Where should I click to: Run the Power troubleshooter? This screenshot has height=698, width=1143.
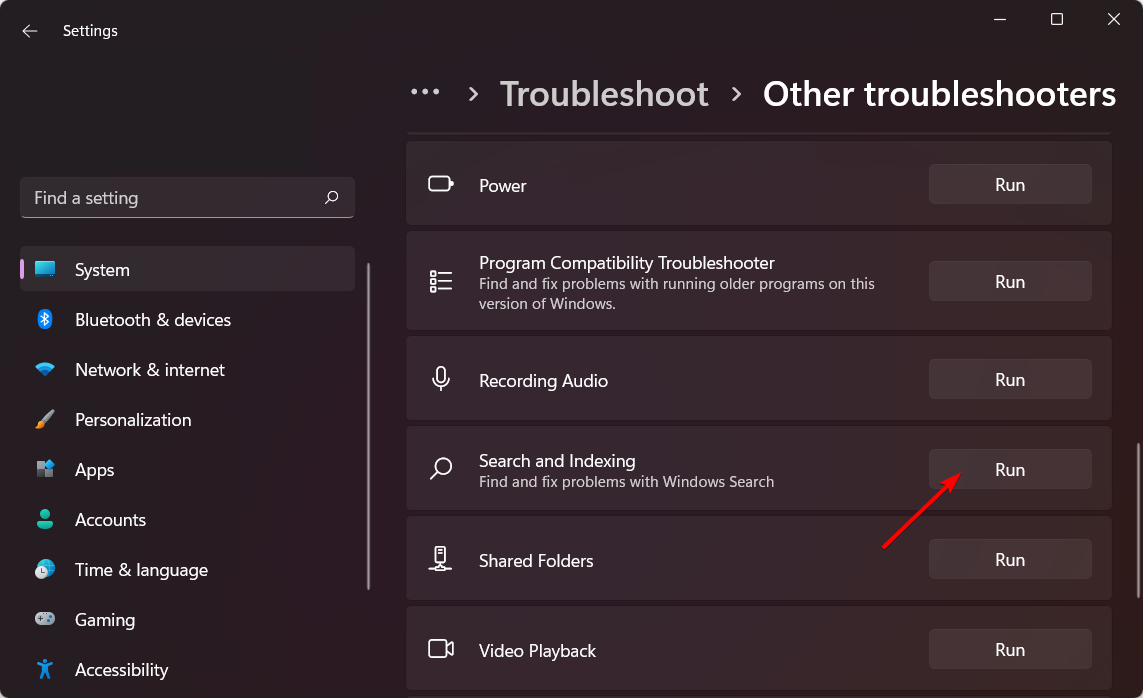[1010, 184]
